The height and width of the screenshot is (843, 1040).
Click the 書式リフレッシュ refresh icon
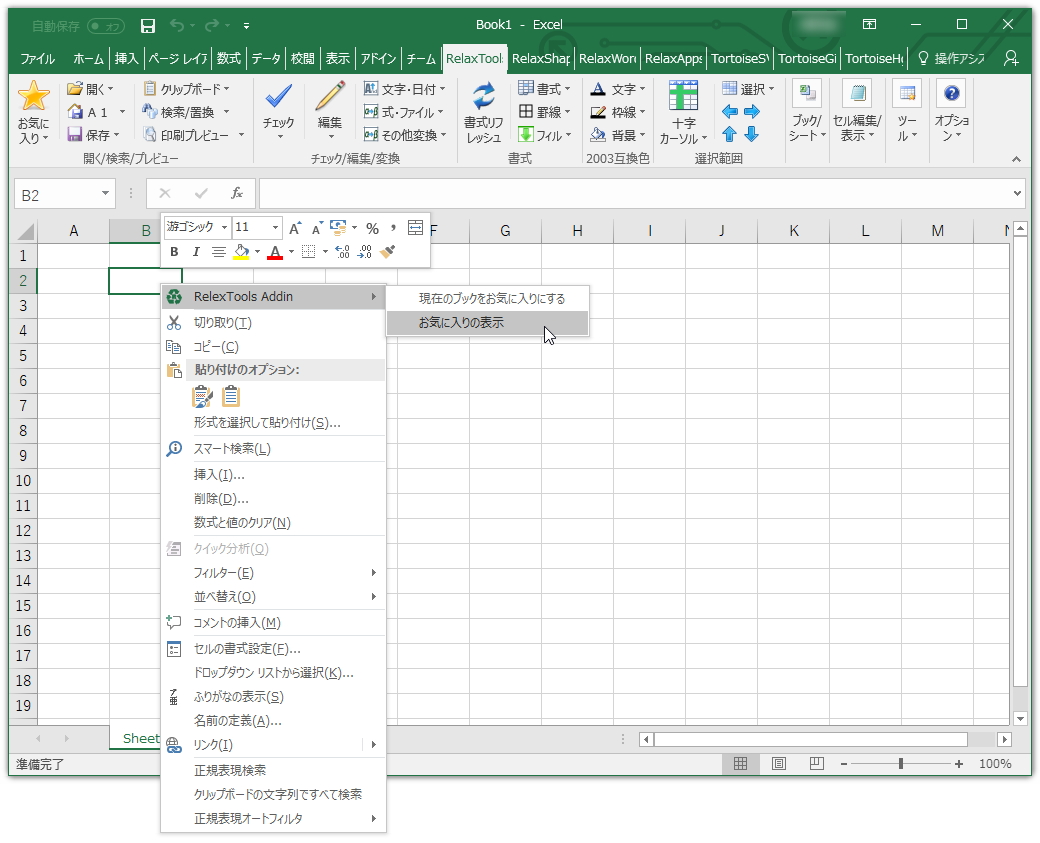(x=484, y=96)
